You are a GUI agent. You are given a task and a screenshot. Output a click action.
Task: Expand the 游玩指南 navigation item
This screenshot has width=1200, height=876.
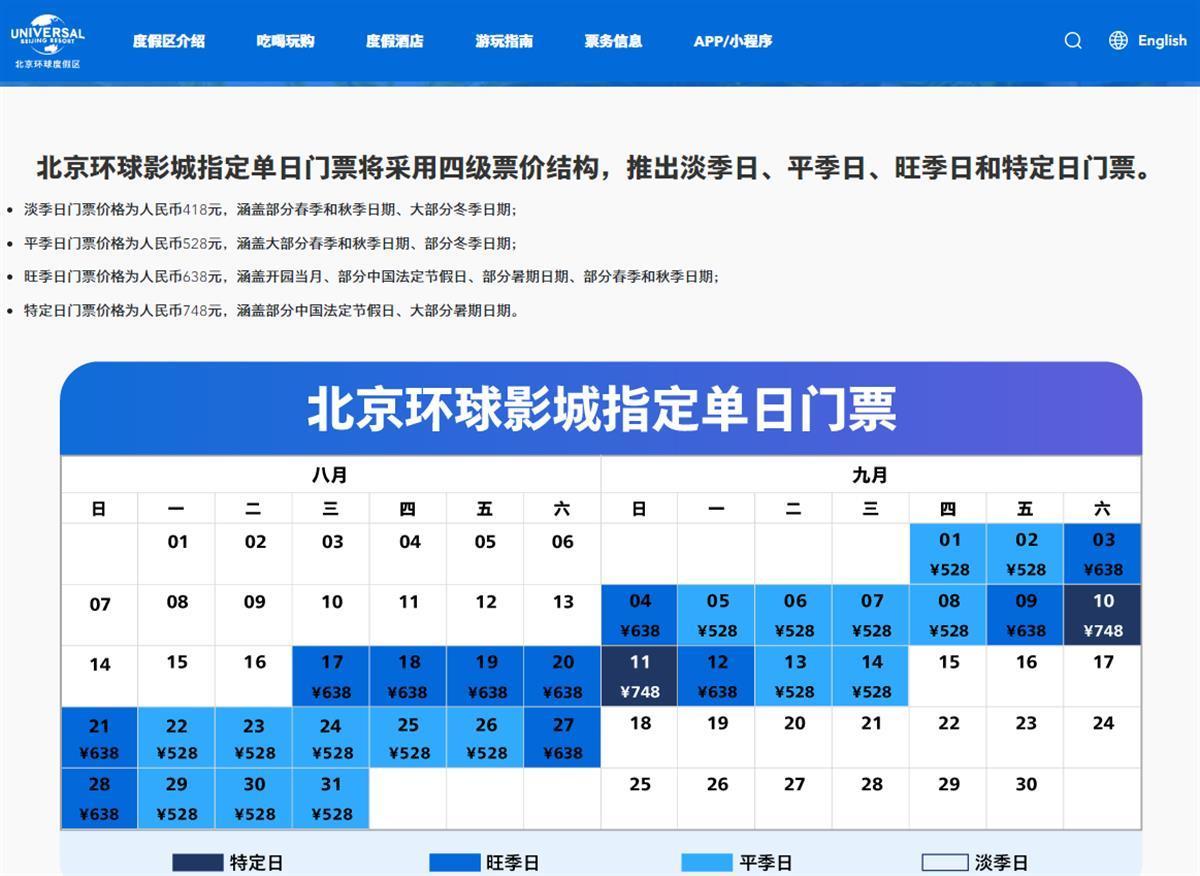(504, 41)
